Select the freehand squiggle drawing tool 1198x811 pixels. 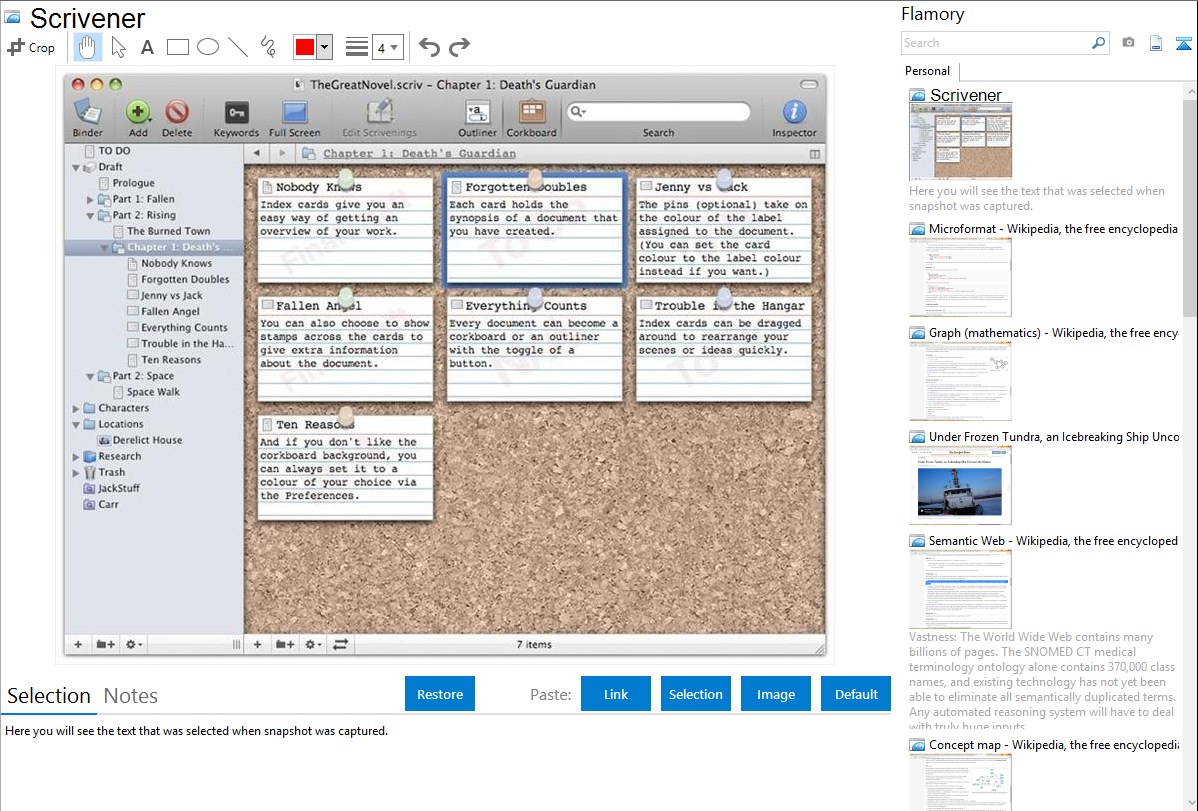[x=268, y=47]
